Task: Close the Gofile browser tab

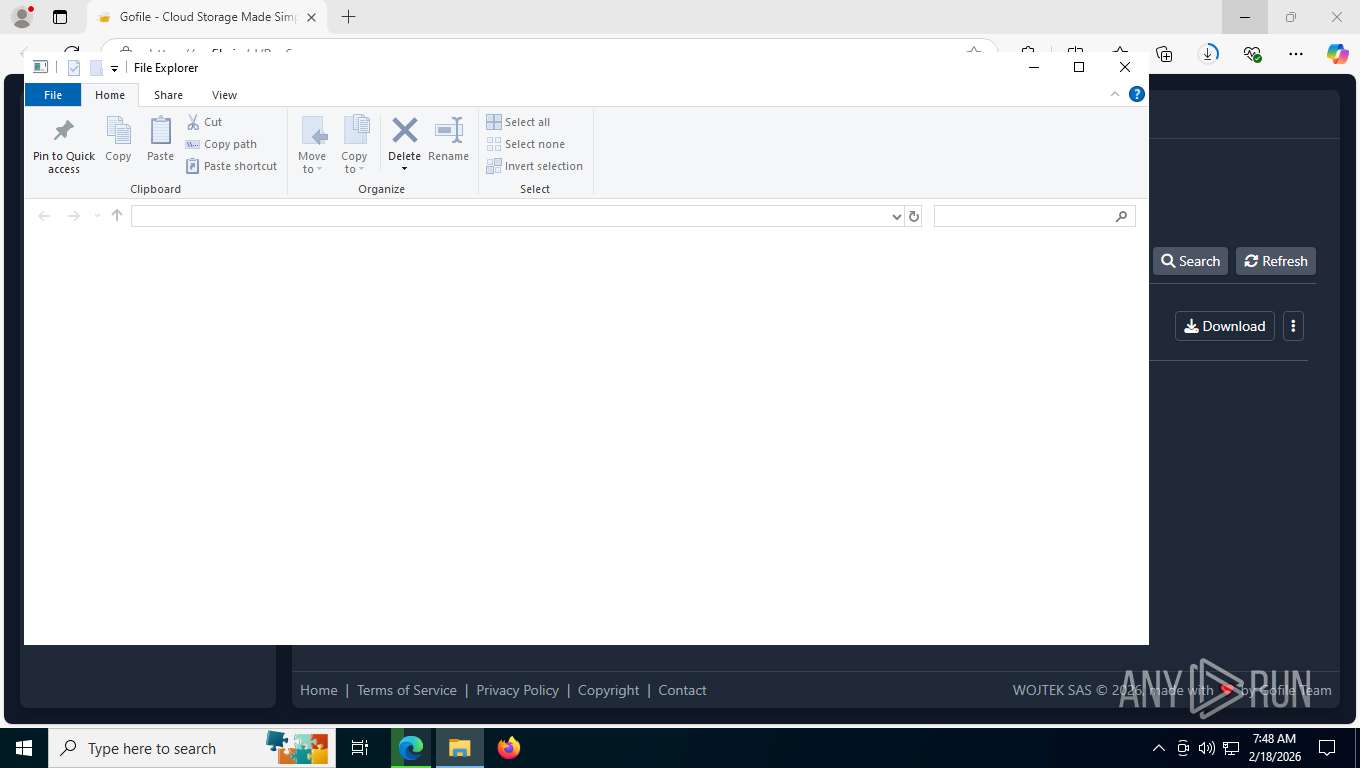Action: point(311,17)
